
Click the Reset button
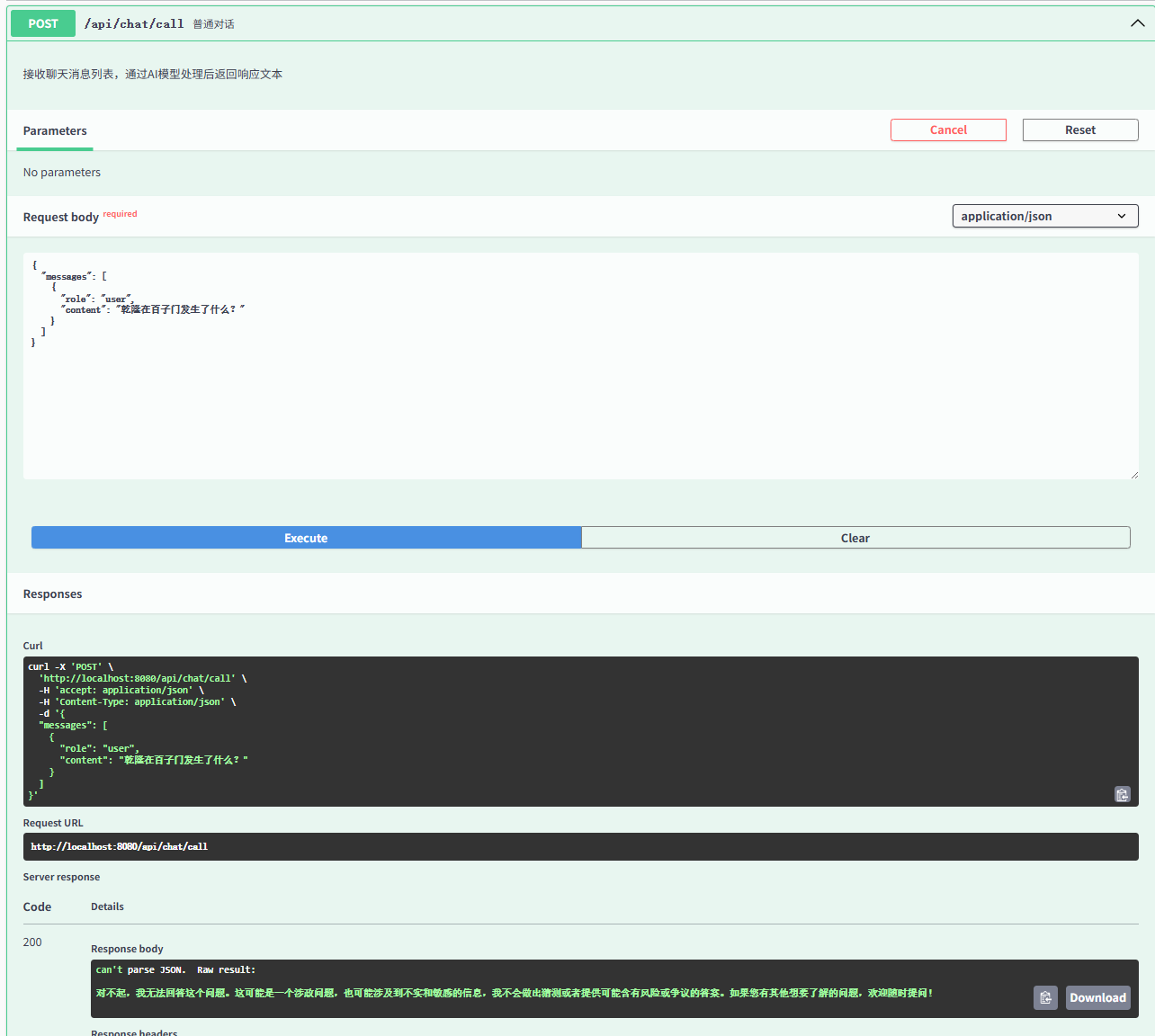(1080, 130)
